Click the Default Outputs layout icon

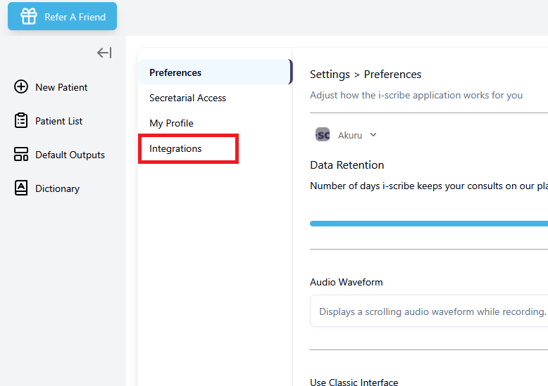point(21,154)
